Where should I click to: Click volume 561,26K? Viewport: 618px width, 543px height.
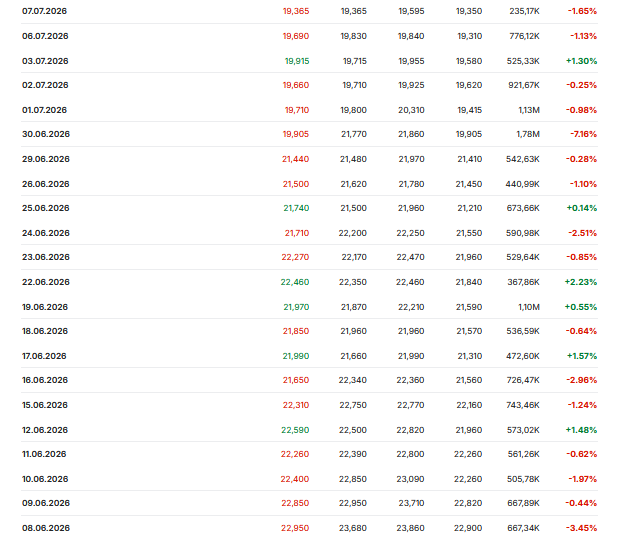[x=524, y=454]
